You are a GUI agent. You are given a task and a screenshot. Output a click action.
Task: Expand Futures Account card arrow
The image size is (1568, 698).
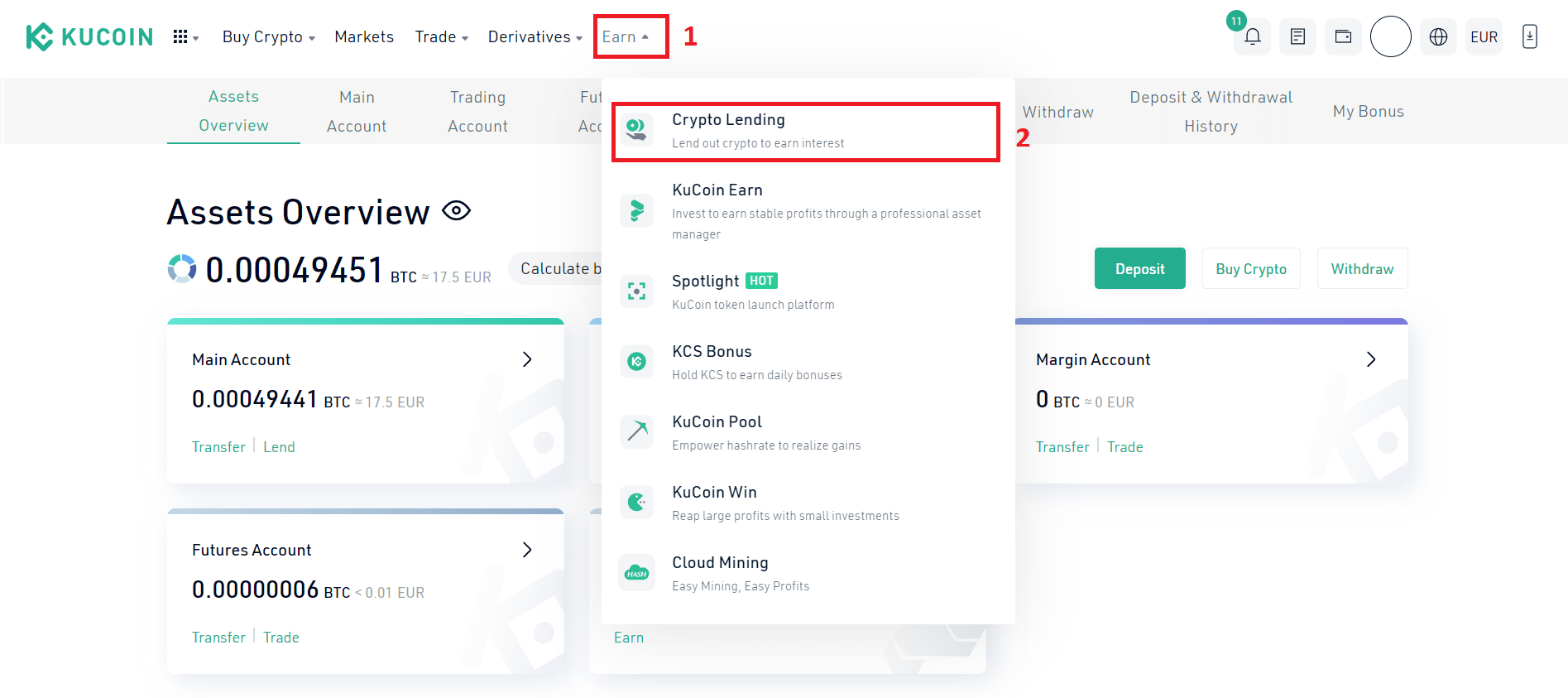click(x=527, y=550)
